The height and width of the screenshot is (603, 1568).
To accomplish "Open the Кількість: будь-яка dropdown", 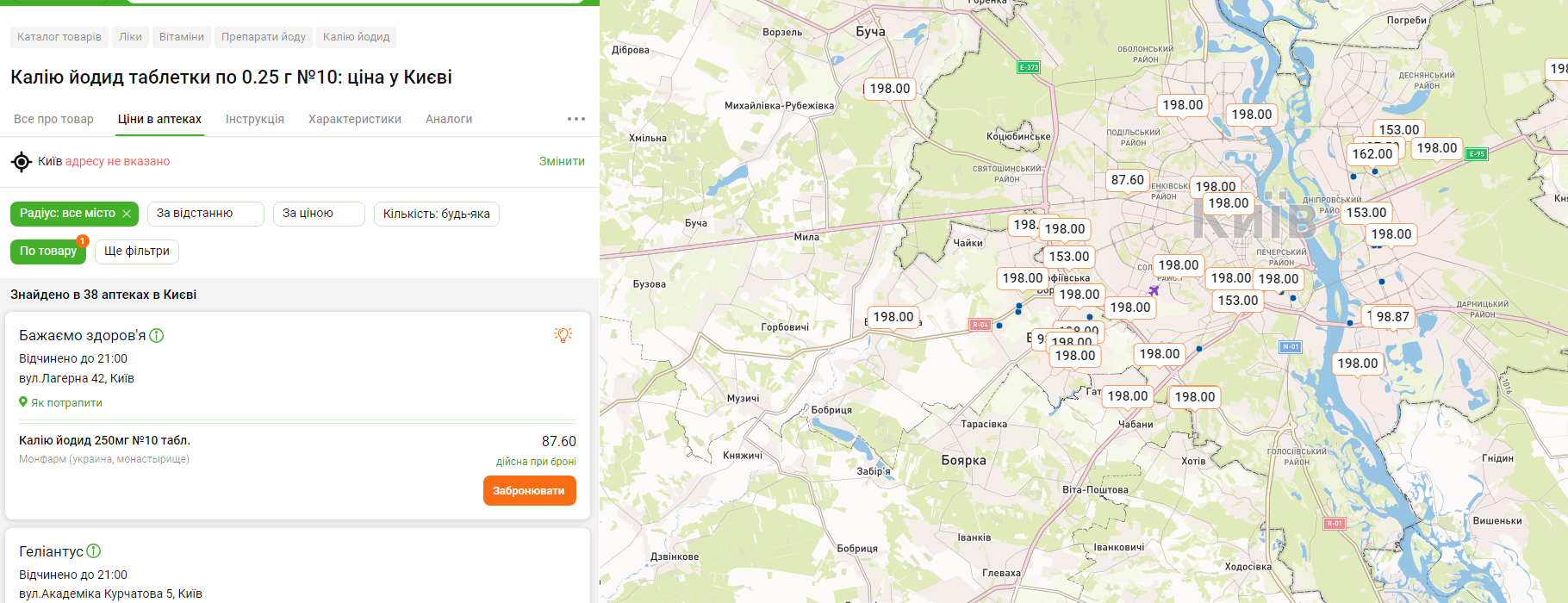I will click(x=436, y=214).
